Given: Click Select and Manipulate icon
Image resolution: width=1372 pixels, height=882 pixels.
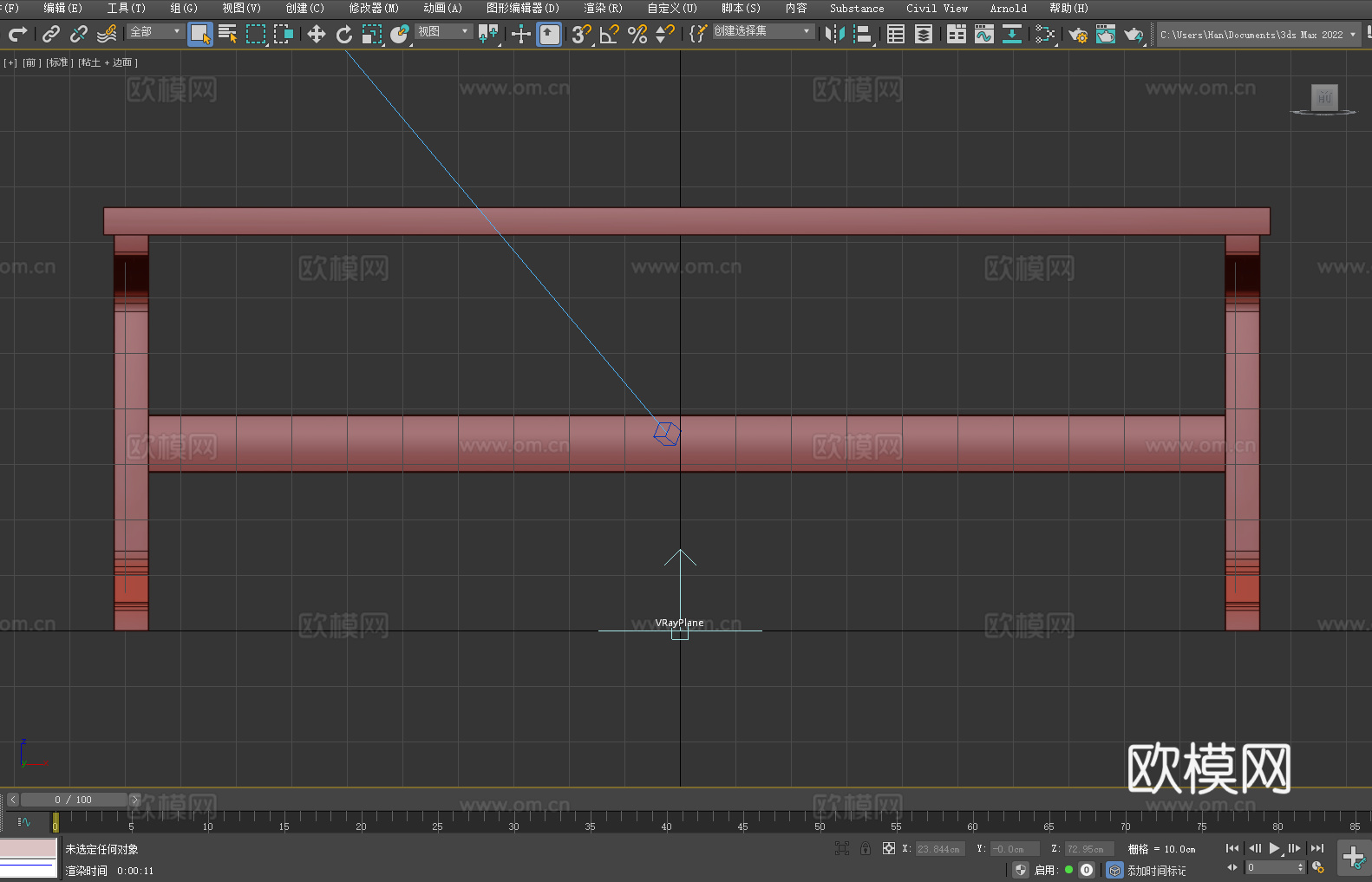Looking at the screenshot, I should (521, 34).
